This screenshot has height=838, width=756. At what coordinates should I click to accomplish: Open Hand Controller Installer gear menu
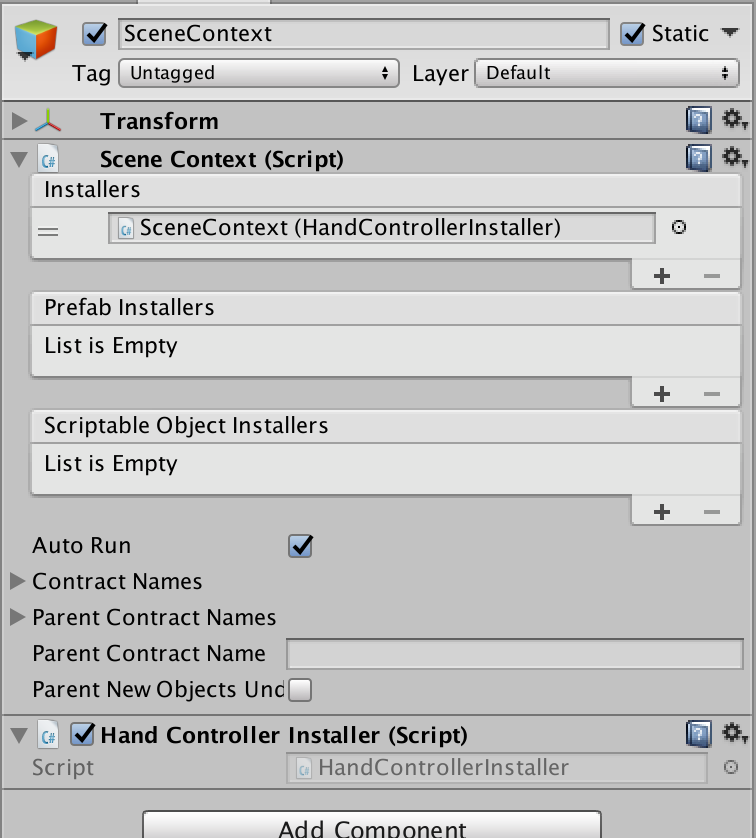pyautogui.click(x=734, y=733)
